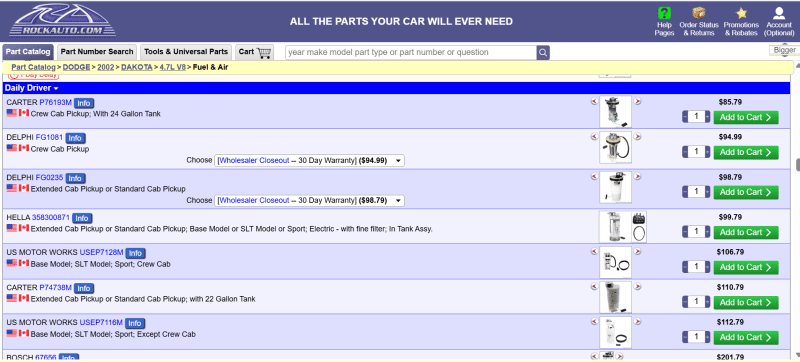Click the page vertical scrollbar thumb
This screenshot has height=362, width=800.
(x=797, y=166)
